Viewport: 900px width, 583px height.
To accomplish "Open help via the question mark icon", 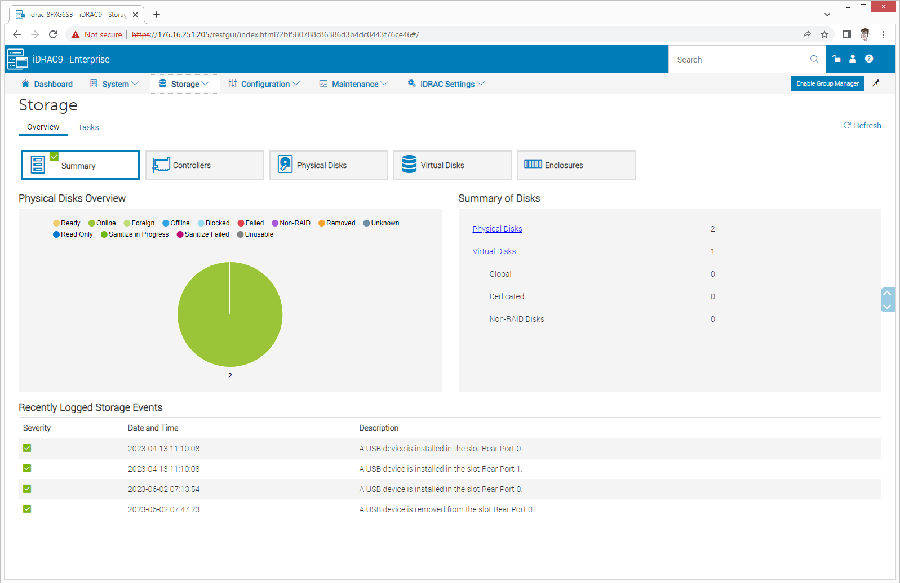I will (869, 60).
